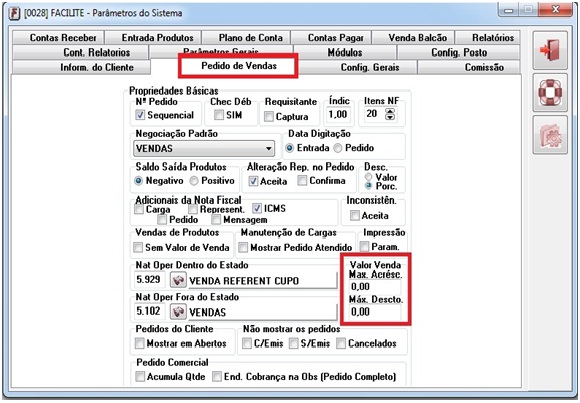Click the VENDAS button under Fora do Estado
The image size is (580, 403).
263,312
